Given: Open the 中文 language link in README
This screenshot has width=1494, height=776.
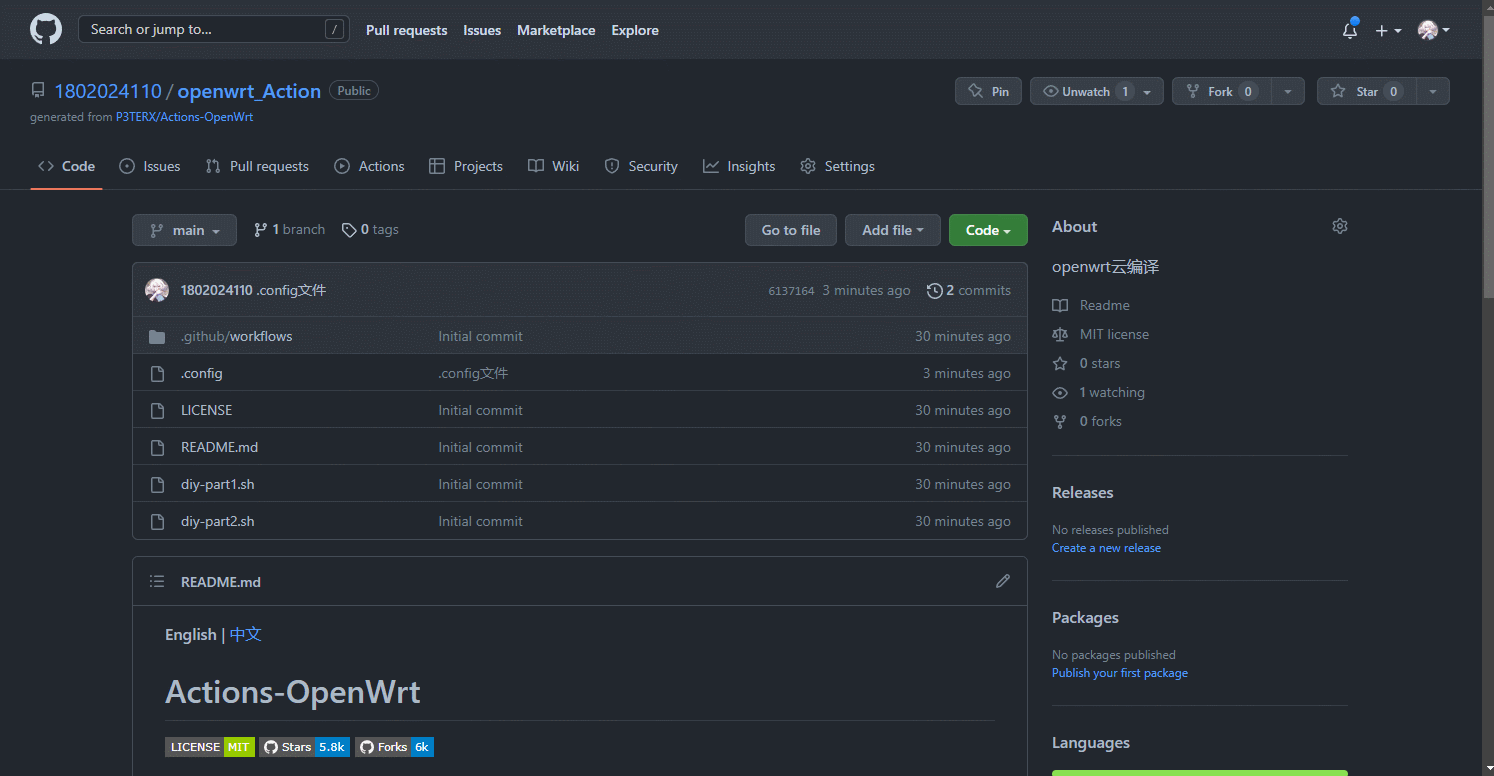Looking at the screenshot, I should pos(246,634).
